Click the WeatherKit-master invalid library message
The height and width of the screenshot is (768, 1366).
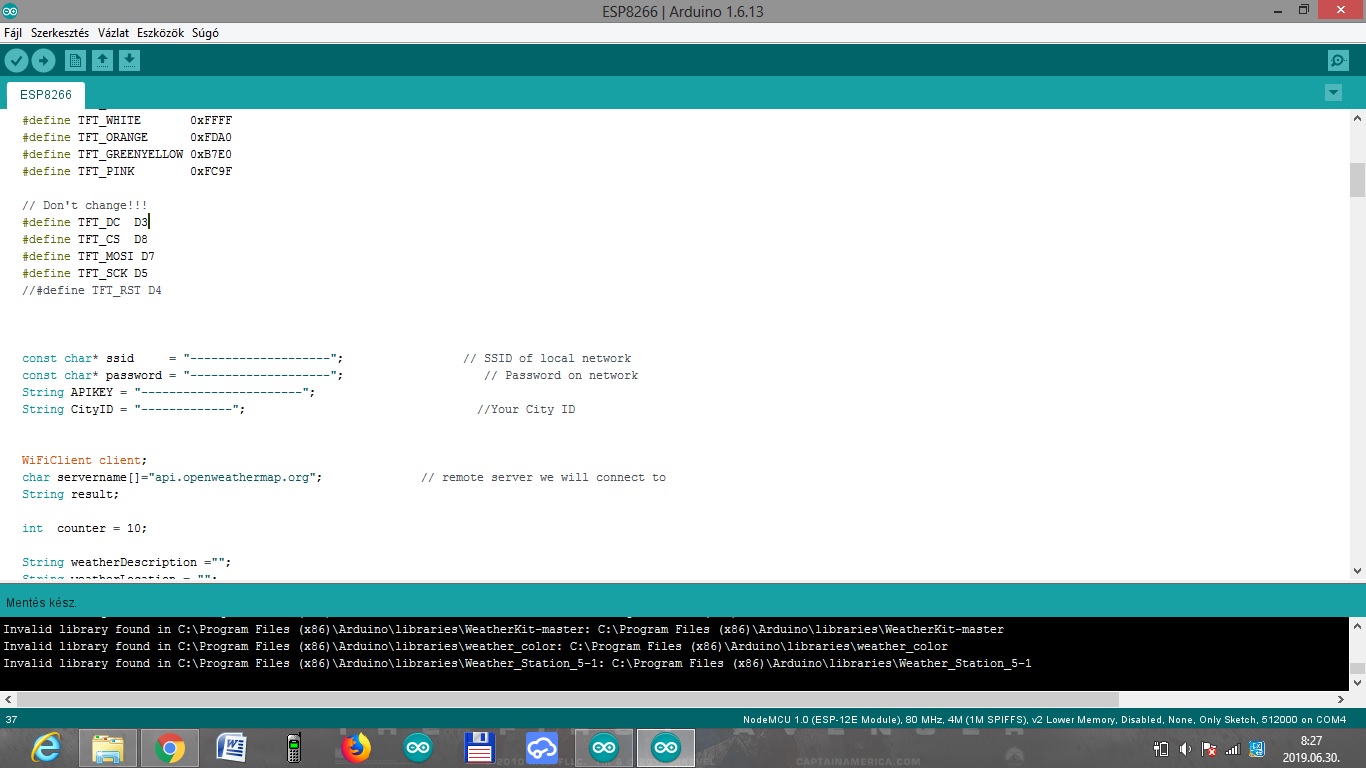503,629
